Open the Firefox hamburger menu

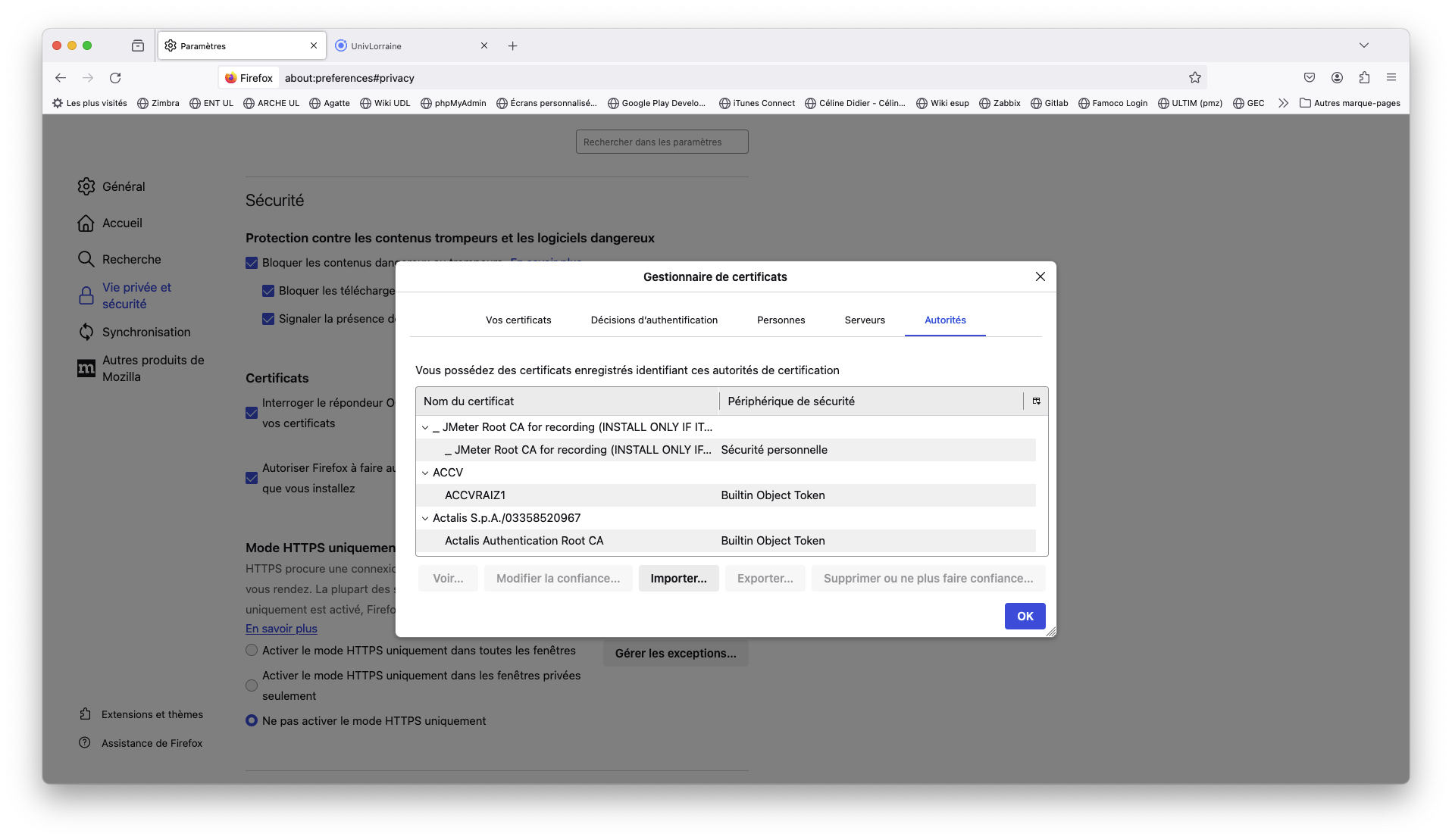pos(1391,78)
